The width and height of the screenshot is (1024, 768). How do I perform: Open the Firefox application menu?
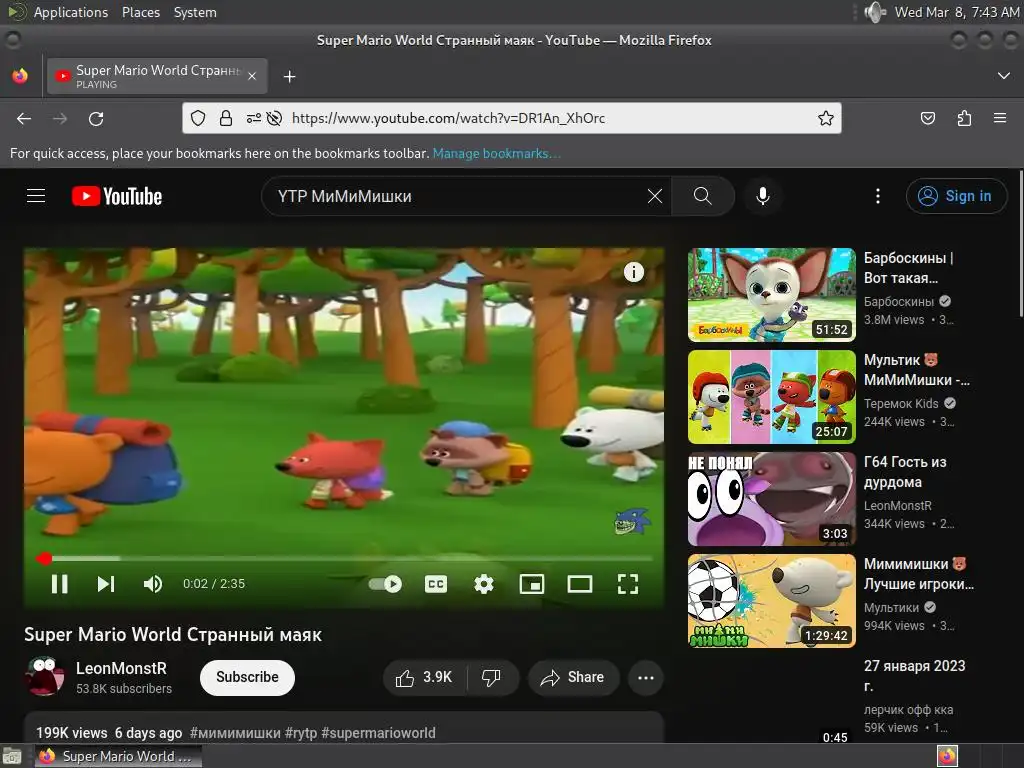tap(1000, 118)
